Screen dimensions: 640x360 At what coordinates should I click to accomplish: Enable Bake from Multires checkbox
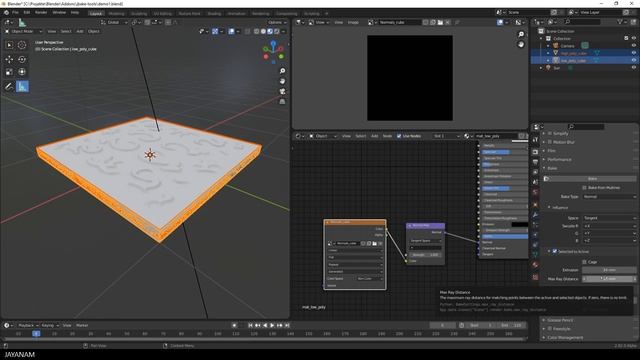[584, 188]
